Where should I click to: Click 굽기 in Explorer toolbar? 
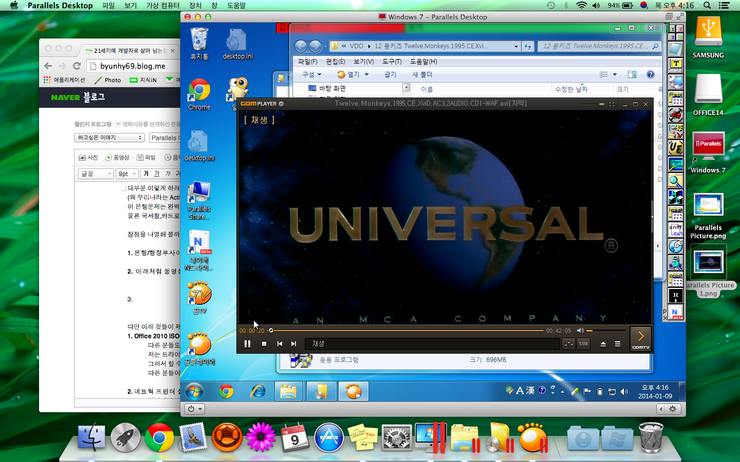click(x=390, y=75)
